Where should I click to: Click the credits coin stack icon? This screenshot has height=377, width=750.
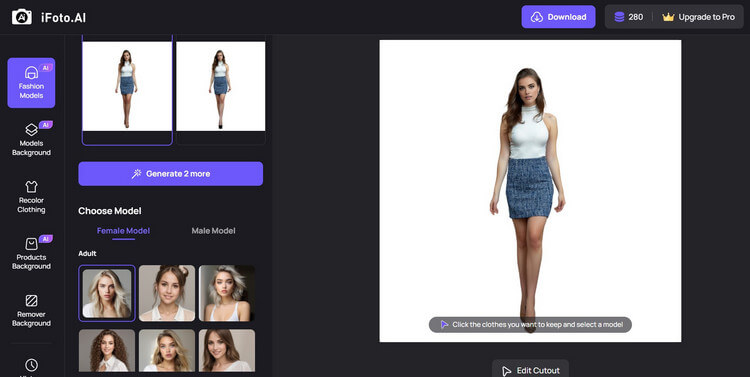619,17
